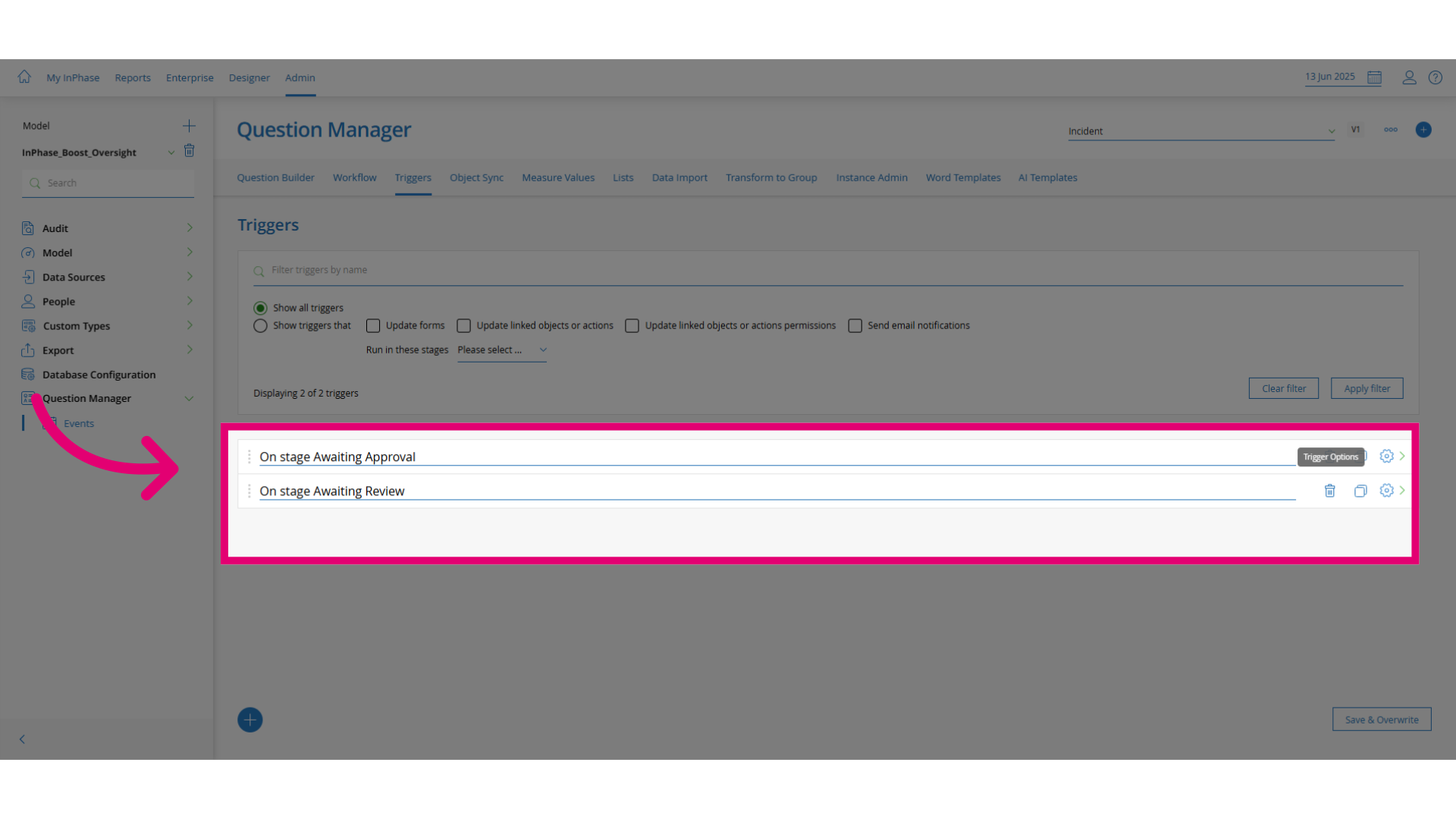Image resolution: width=1456 pixels, height=819 pixels.
Task: Duplicate the Awaiting Review trigger
Action: click(x=1360, y=491)
